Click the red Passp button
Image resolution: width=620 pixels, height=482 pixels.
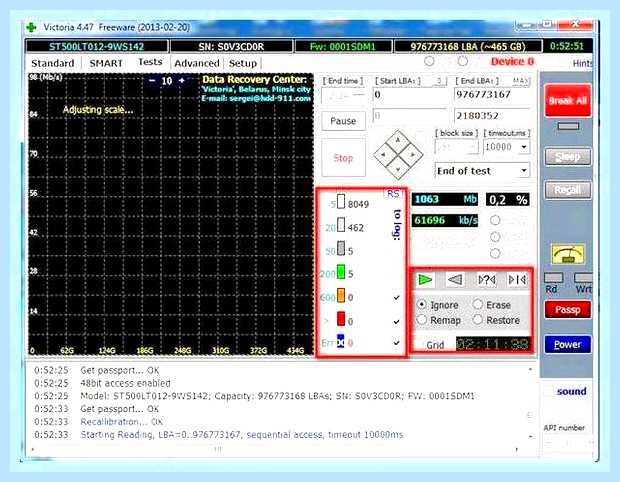tap(568, 309)
